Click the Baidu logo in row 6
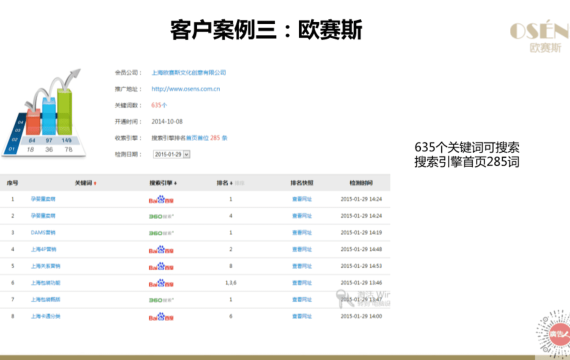 coord(161,283)
